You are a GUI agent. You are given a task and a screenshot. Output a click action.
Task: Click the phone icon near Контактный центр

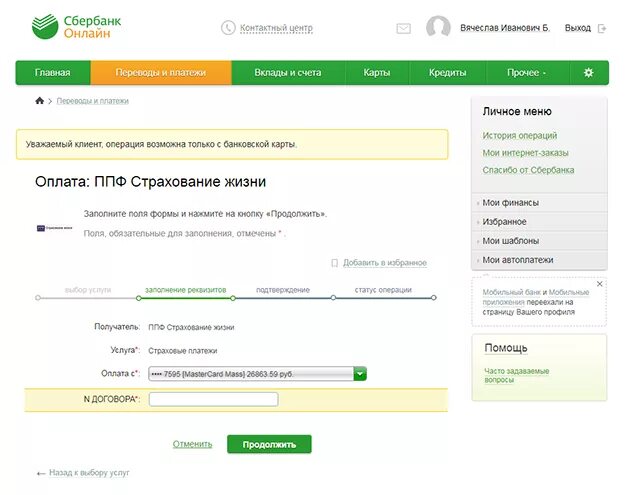point(228,28)
